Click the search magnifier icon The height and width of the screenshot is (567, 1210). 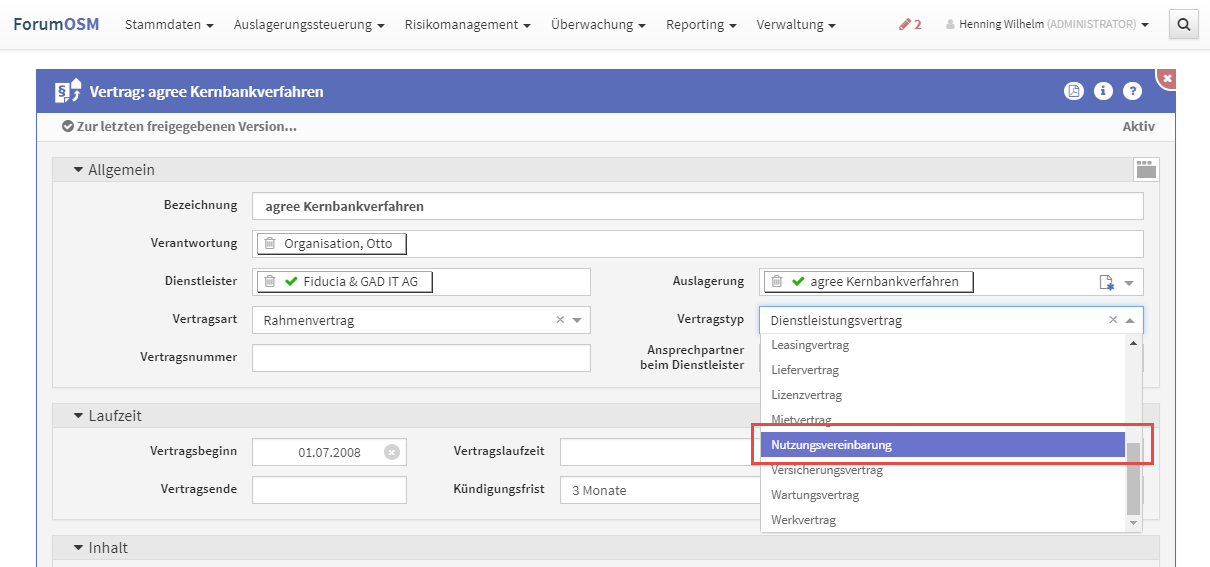1183,25
